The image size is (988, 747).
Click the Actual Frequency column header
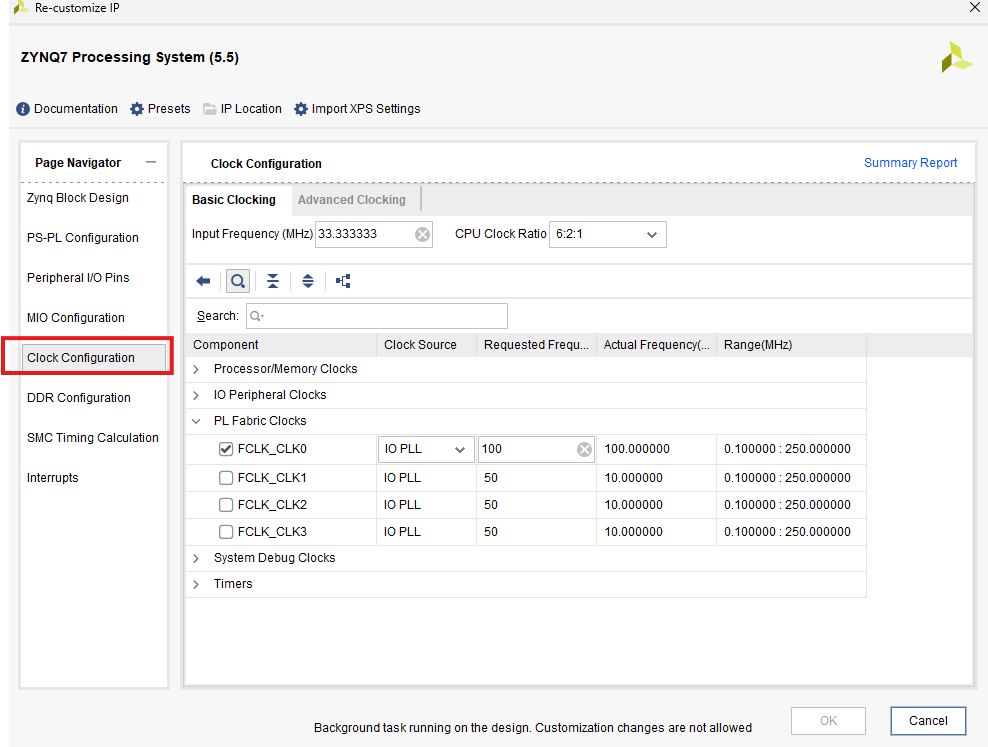pos(657,345)
